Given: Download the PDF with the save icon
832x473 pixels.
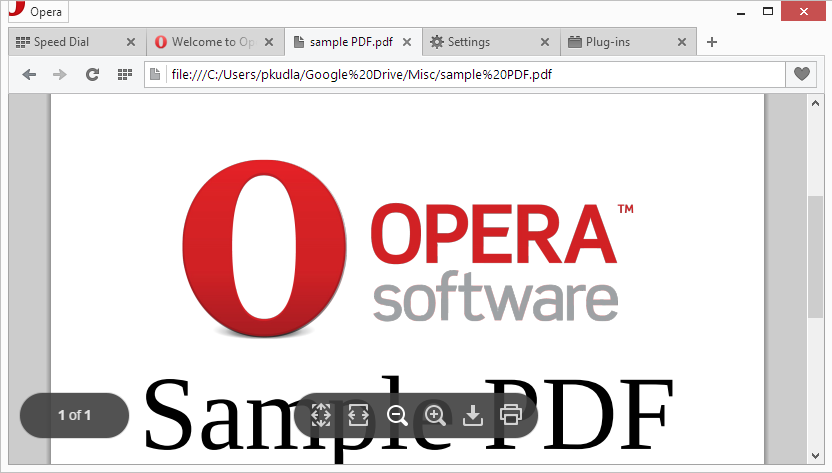Looking at the screenshot, I should click(x=473, y=415).
